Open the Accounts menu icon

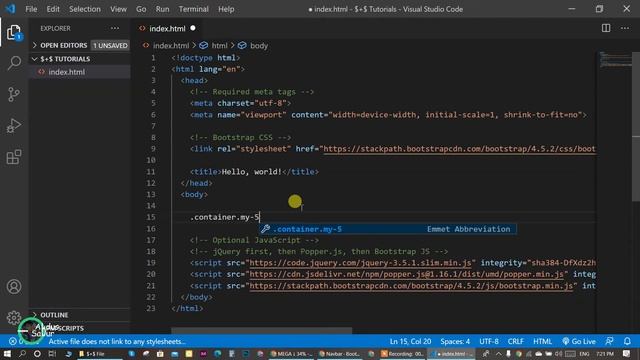click(x=14, y=287)
